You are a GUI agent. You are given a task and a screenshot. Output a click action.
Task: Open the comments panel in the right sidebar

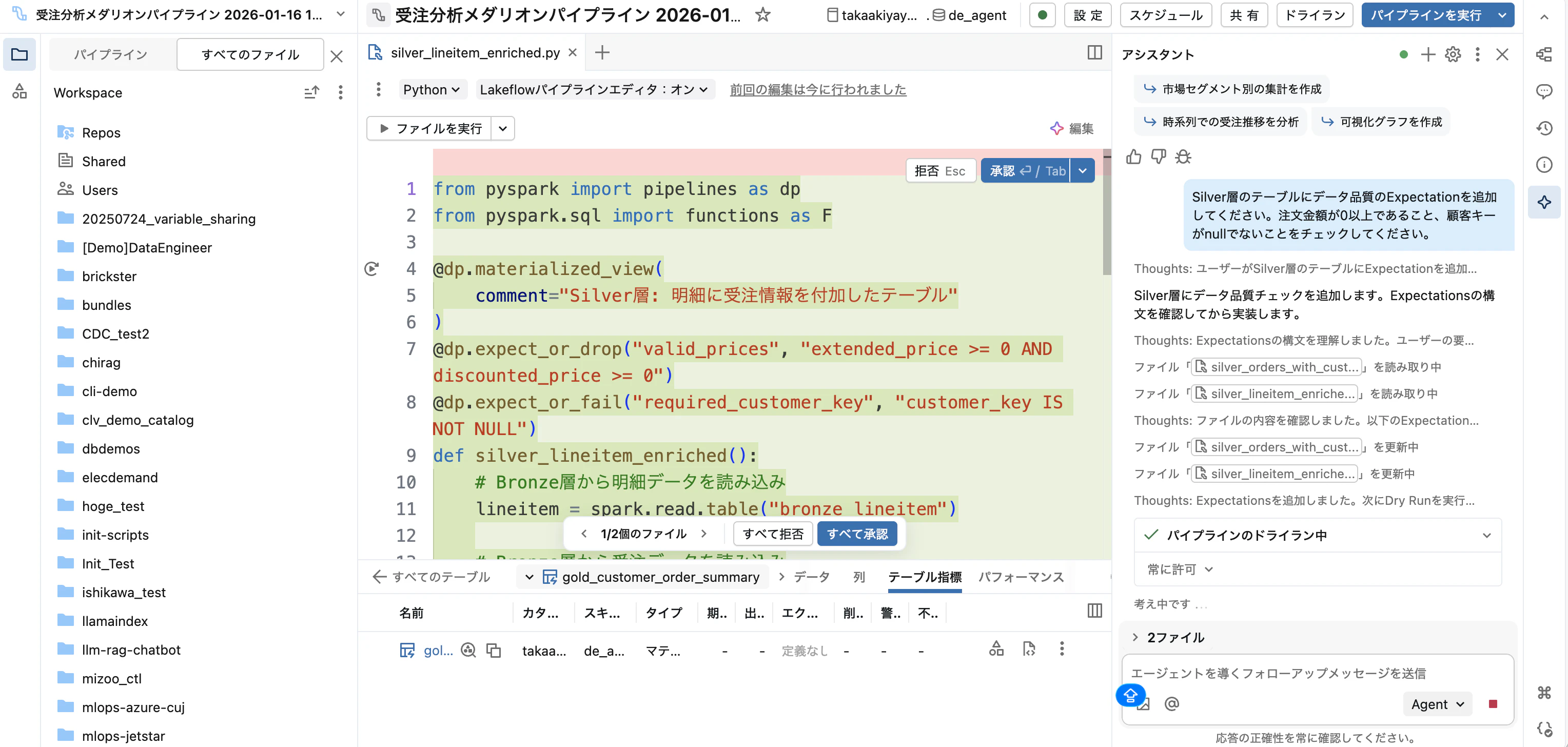(x=1545, y=91)
